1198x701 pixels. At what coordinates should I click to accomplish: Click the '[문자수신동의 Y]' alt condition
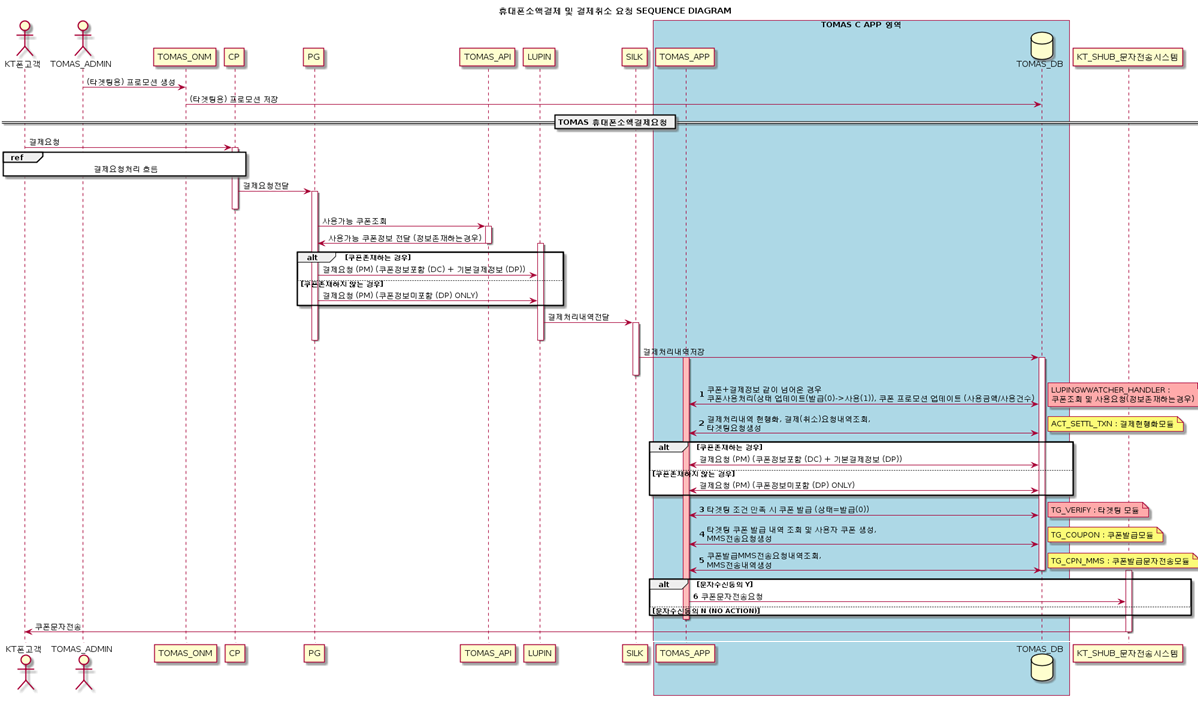tap(725, 585)
